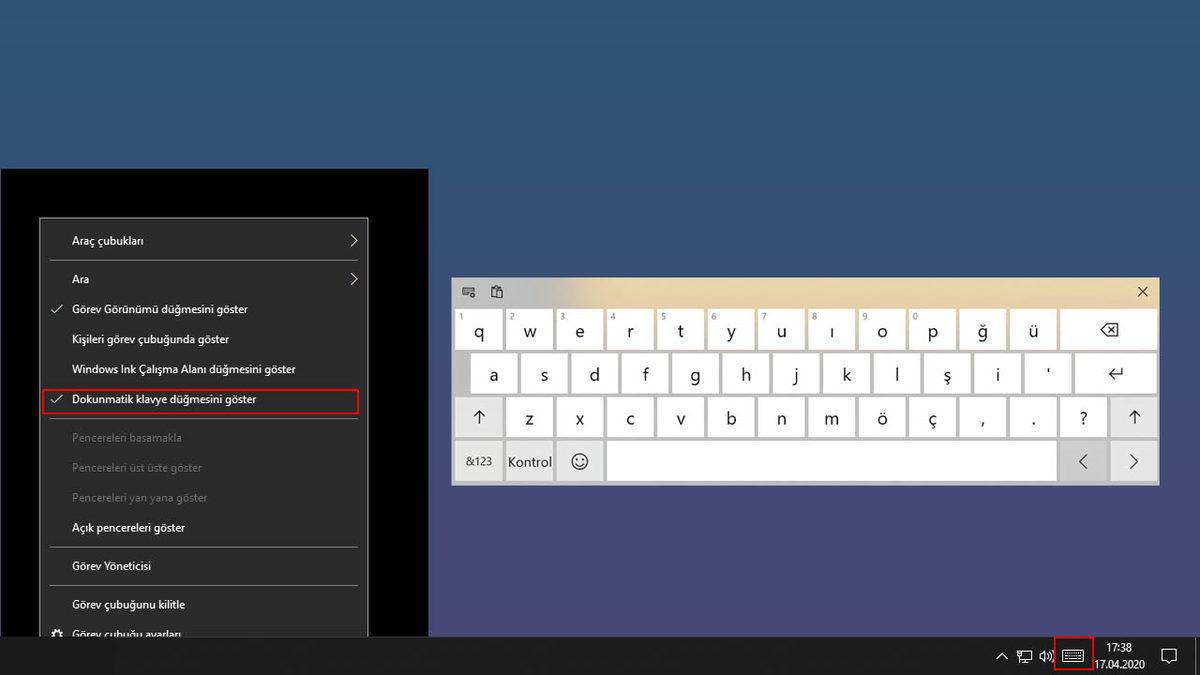Open the Action Center notification icon
Viewport: 1200px width, 675px height.
point(1168,656)
